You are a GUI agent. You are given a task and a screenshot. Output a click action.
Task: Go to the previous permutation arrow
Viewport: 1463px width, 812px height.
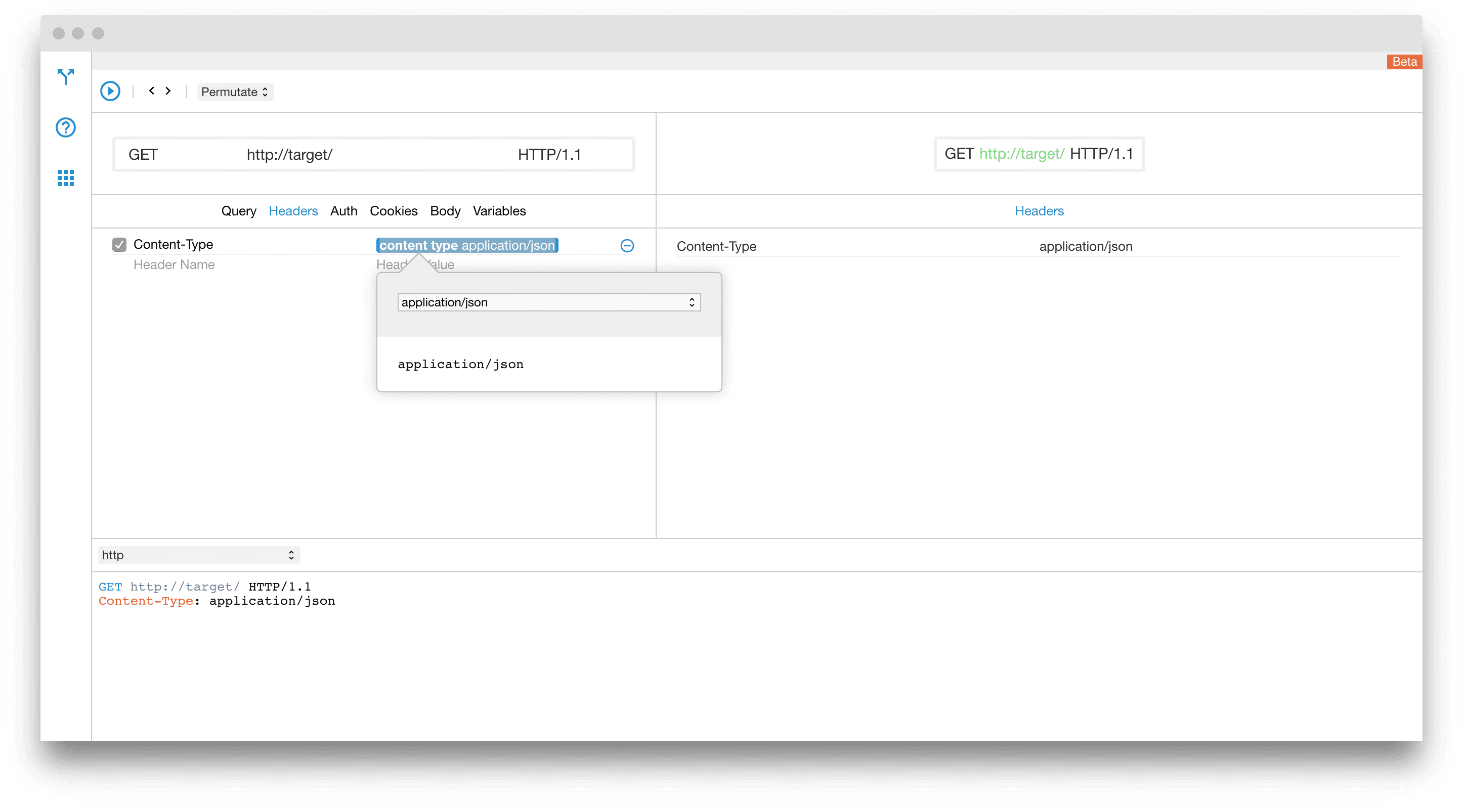pyautogui.click(x=152, y=91)
